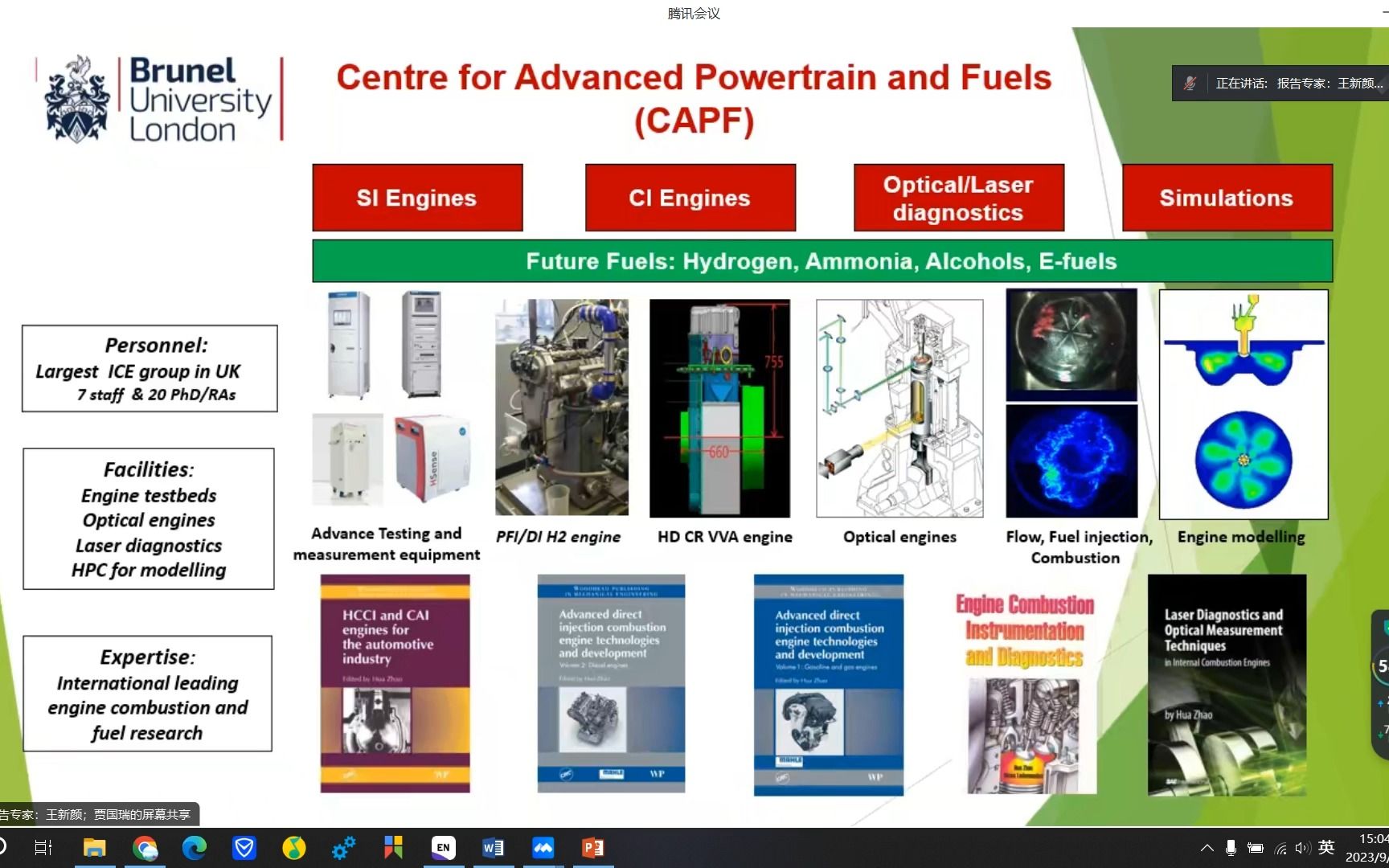Screen dimensions: 1389x868
Task: Open the colorful bookmark app in taskbar
Action: click(x=394, y=848)
